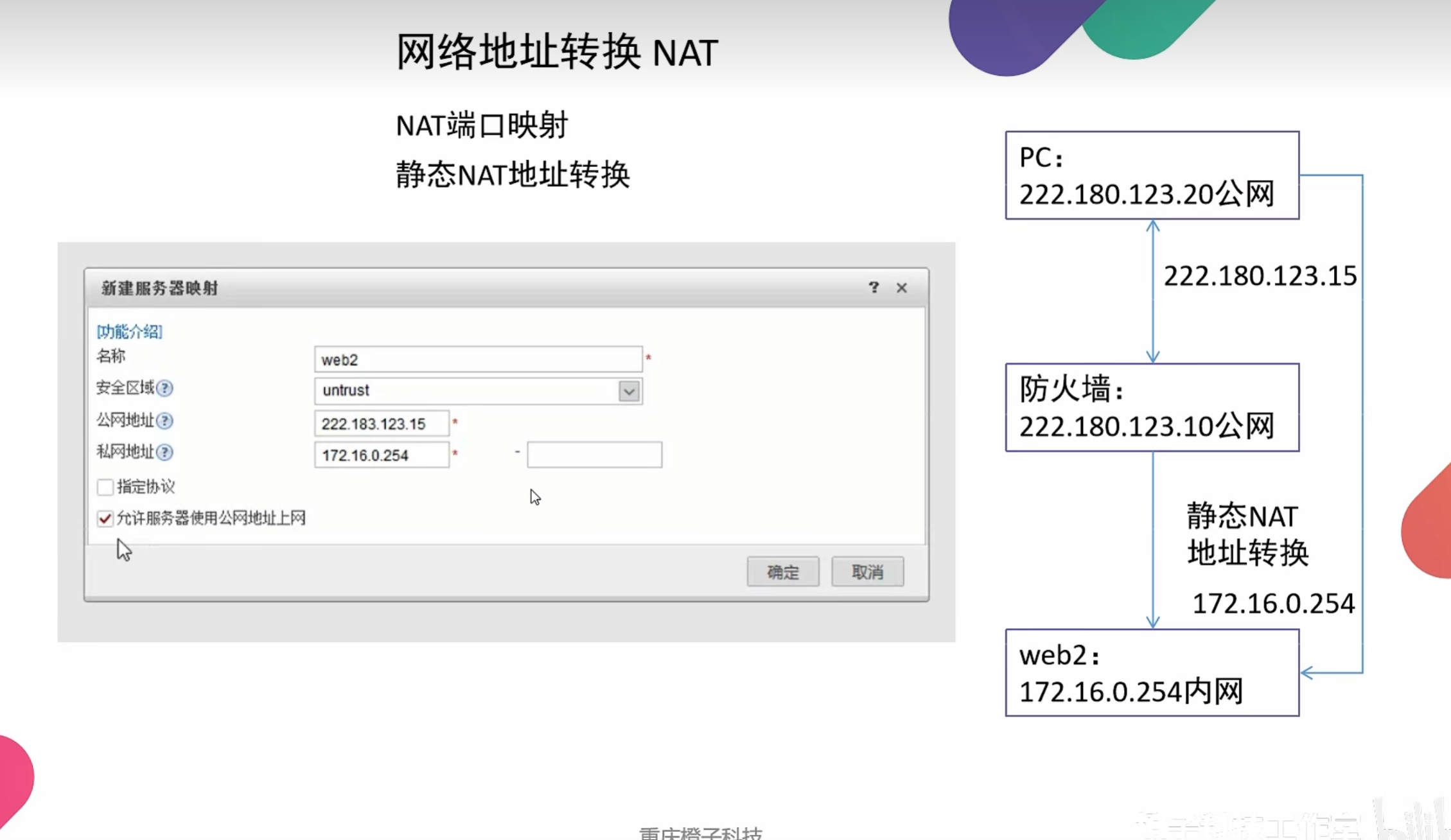Click the help icon beside 私网地址
Viewport: 1451px width, 840px height.
coord(164,453)
